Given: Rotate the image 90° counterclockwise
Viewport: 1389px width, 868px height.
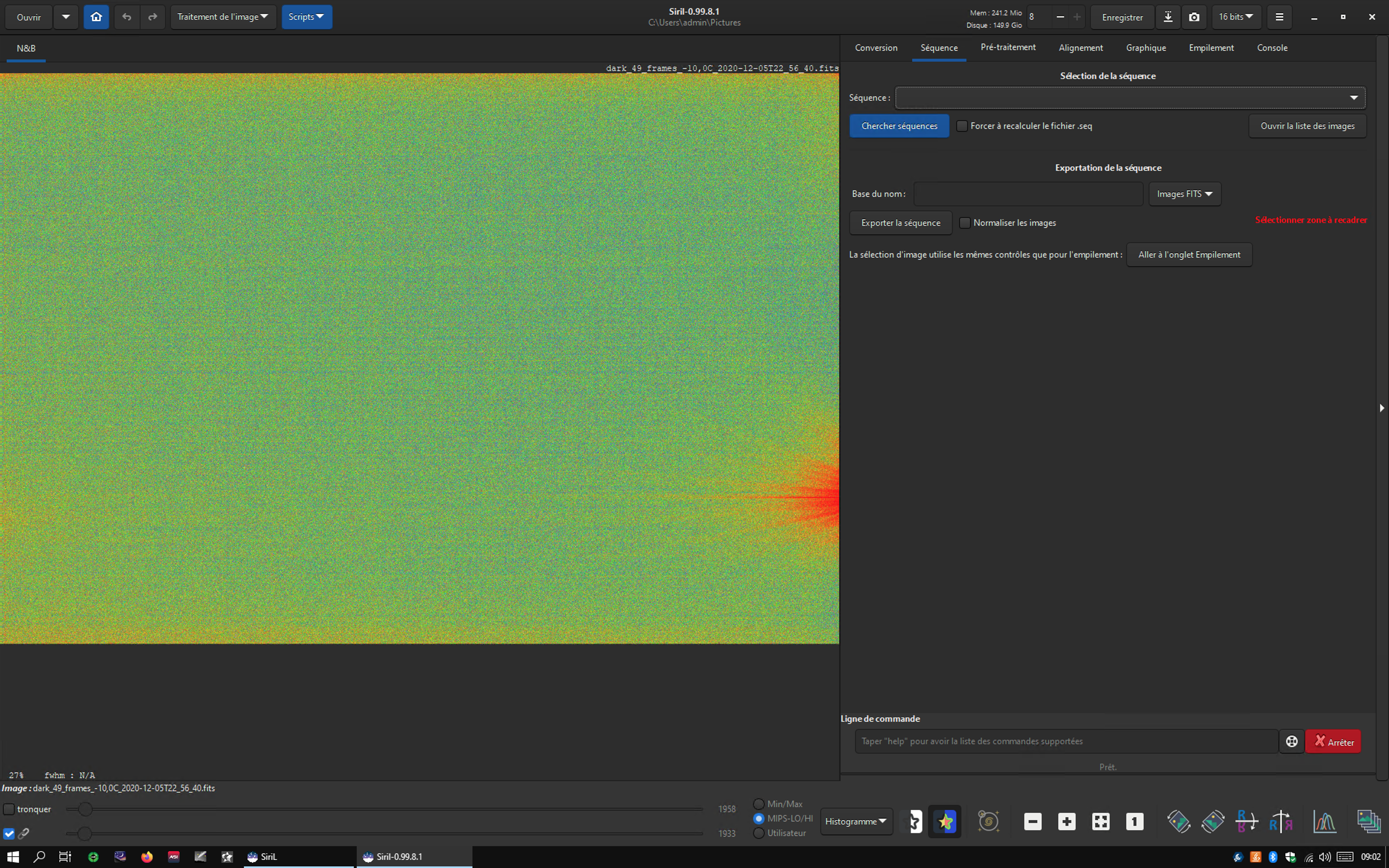Looking at the screenshot, I should [x=1178, y=821].
